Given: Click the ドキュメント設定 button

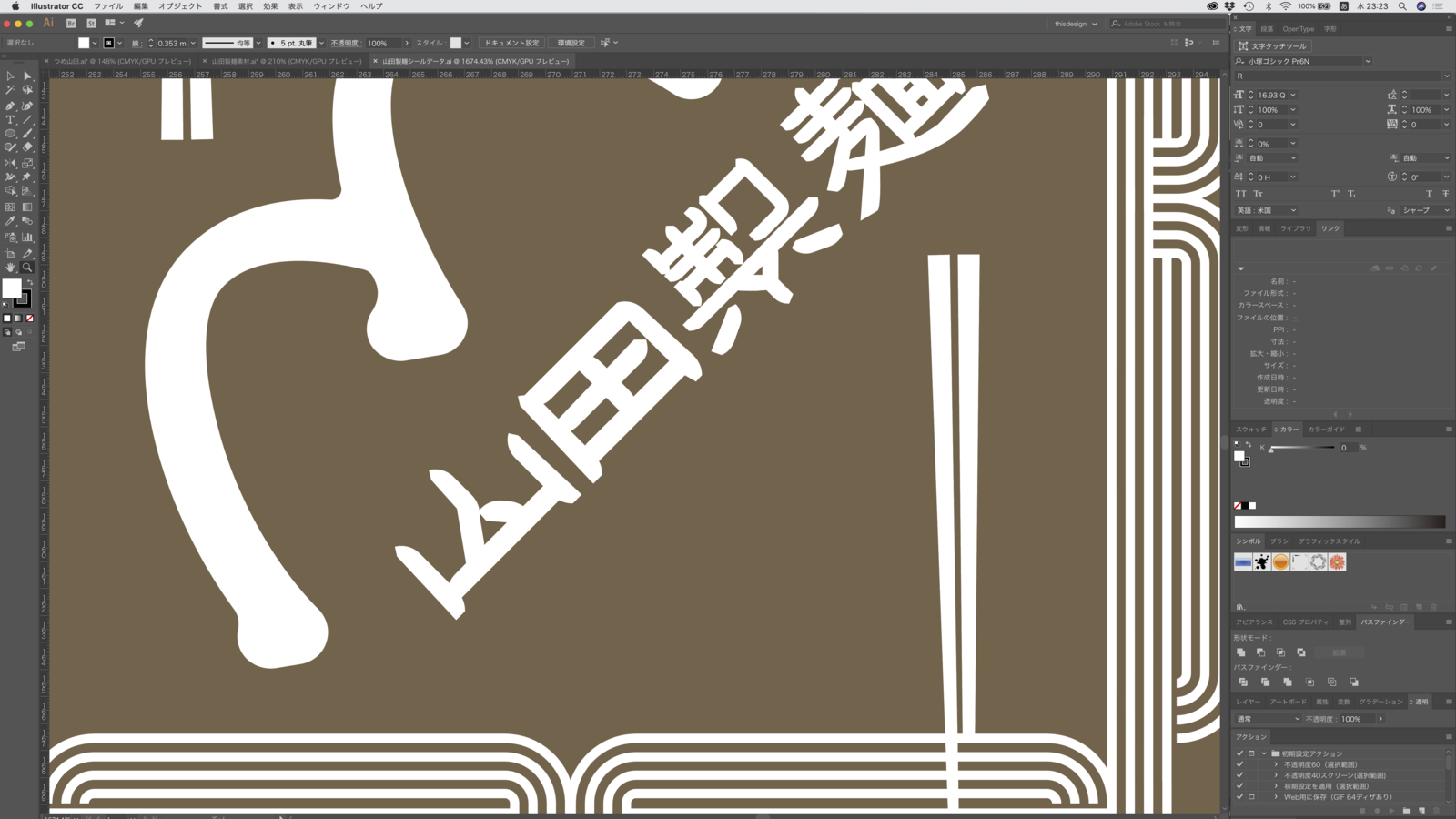Looking at the screenshot, I should [511, 43].
